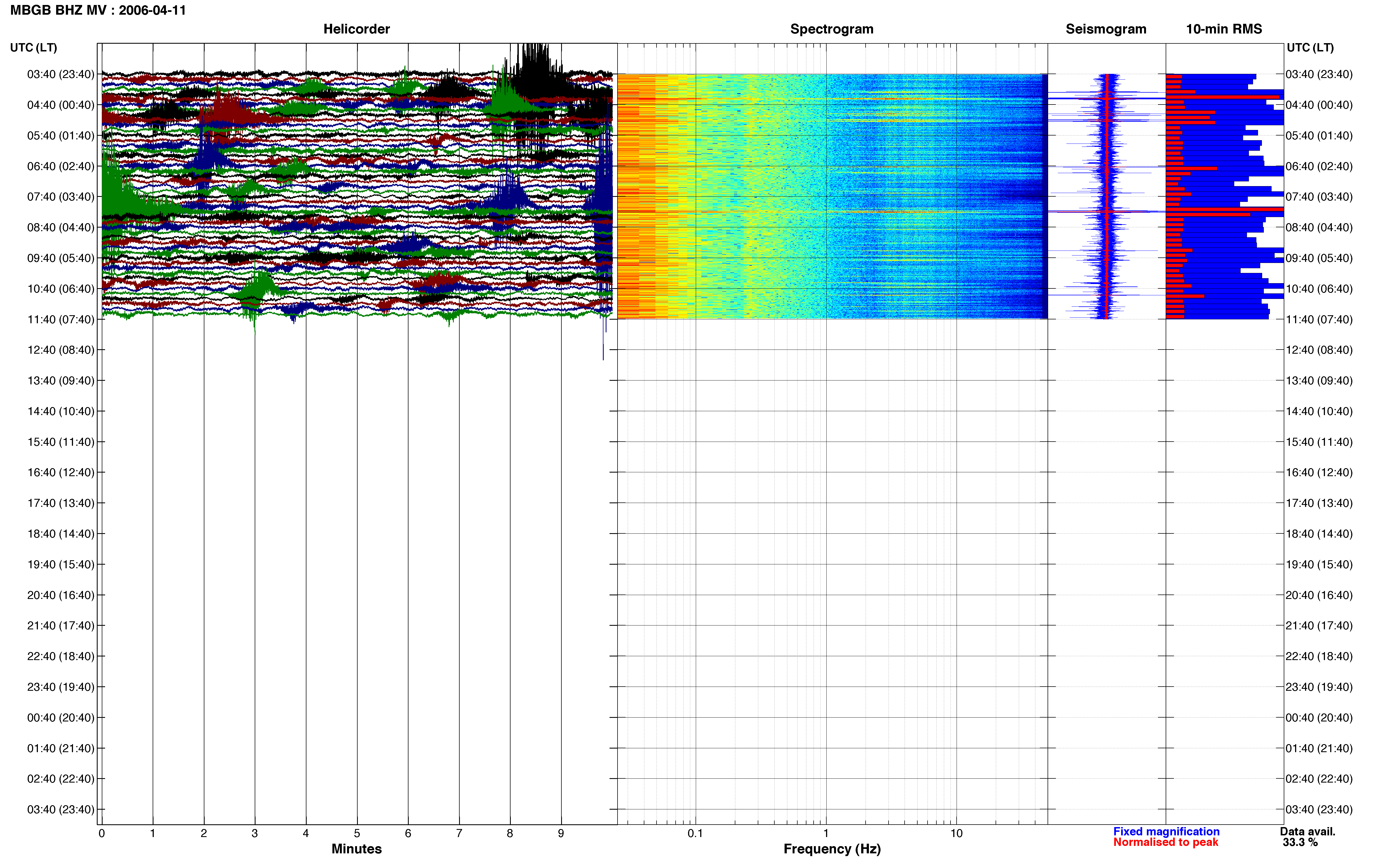Click the '0' tick on the Minutes axis

pos(101,833)
